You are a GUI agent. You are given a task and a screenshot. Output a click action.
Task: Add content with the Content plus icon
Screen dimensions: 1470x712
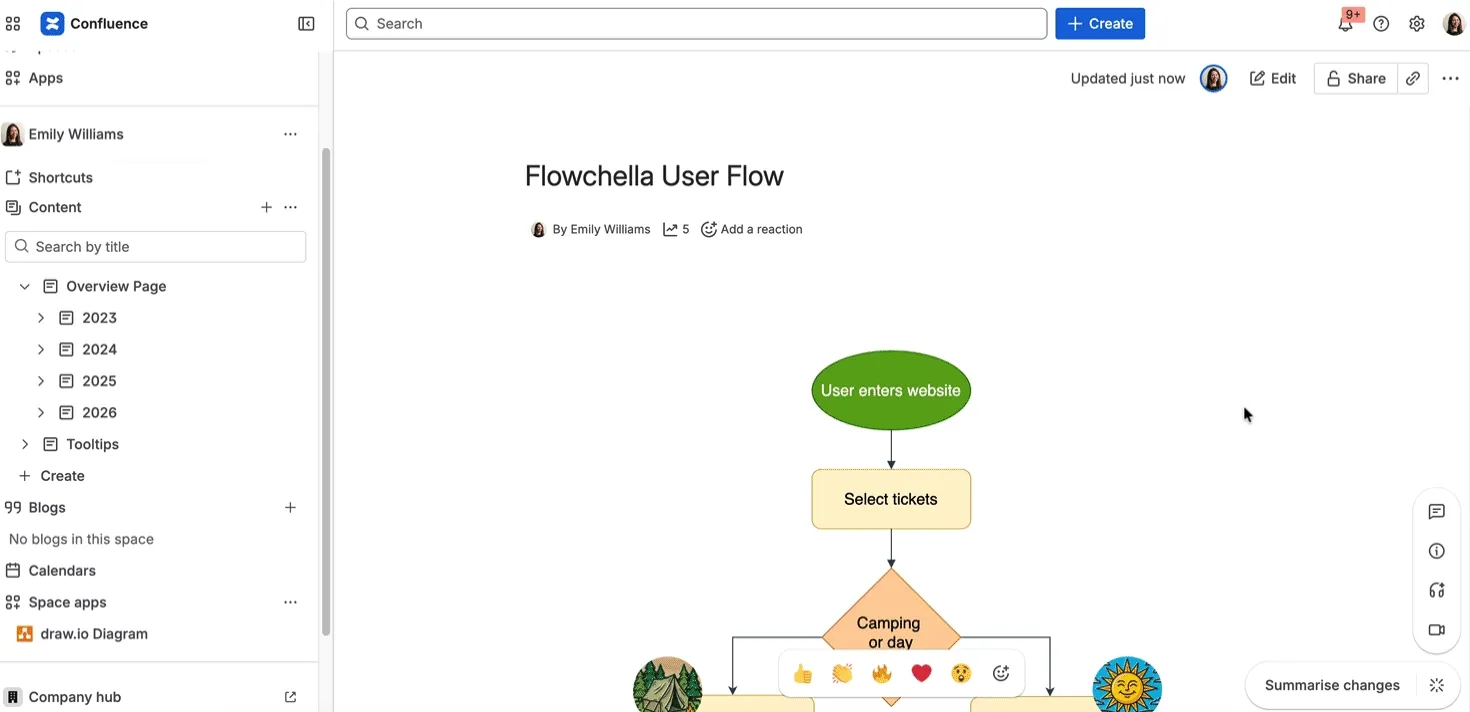coord(266,207)
